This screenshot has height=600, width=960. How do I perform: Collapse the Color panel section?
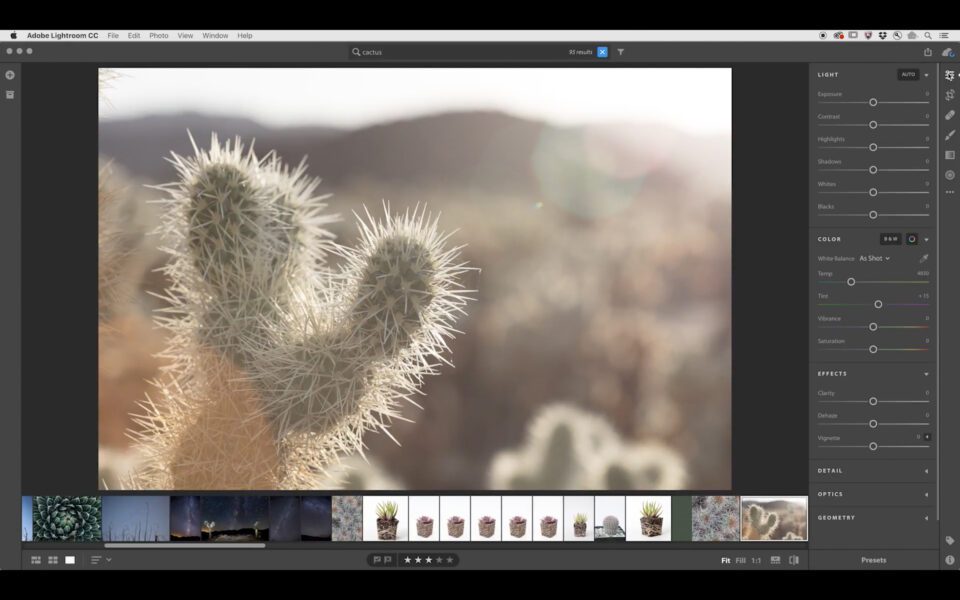pos(926,239)
